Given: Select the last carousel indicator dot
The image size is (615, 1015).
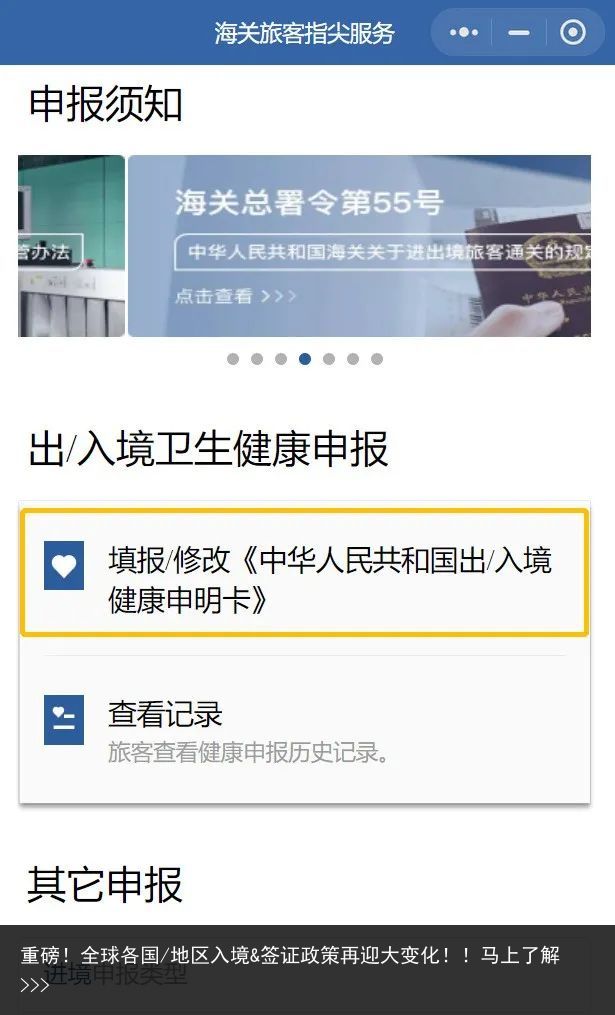Looking at the screenshot, I should [377, 359].
